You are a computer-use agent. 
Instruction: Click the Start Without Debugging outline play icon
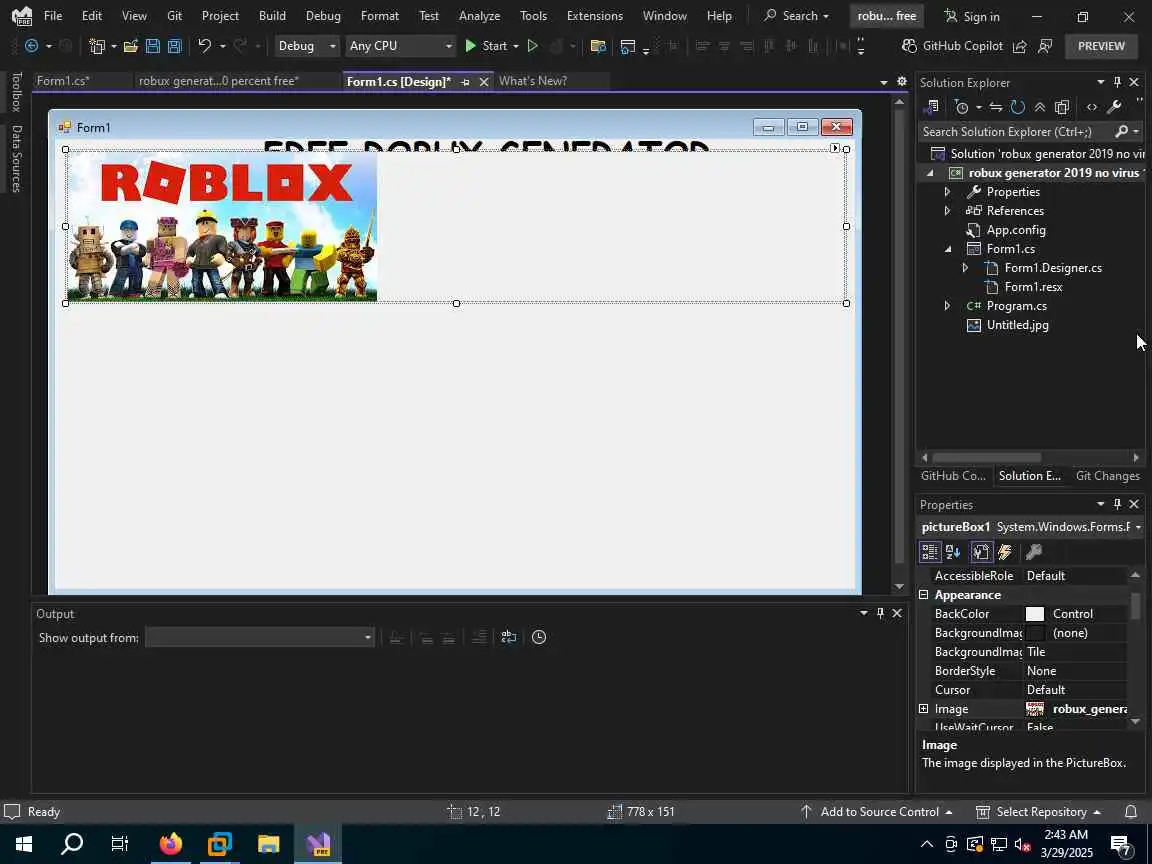pos(533,46)
